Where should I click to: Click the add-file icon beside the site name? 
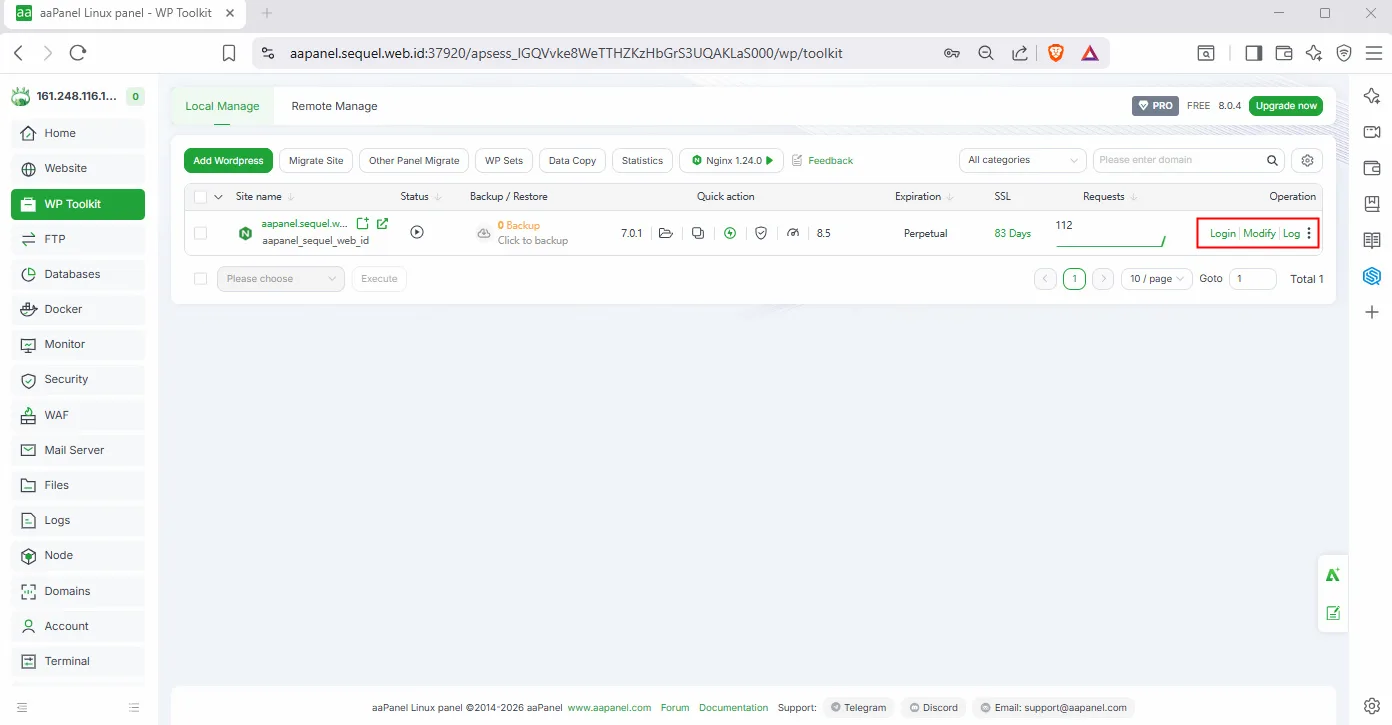pyautogui.click(x=363, y=224)
